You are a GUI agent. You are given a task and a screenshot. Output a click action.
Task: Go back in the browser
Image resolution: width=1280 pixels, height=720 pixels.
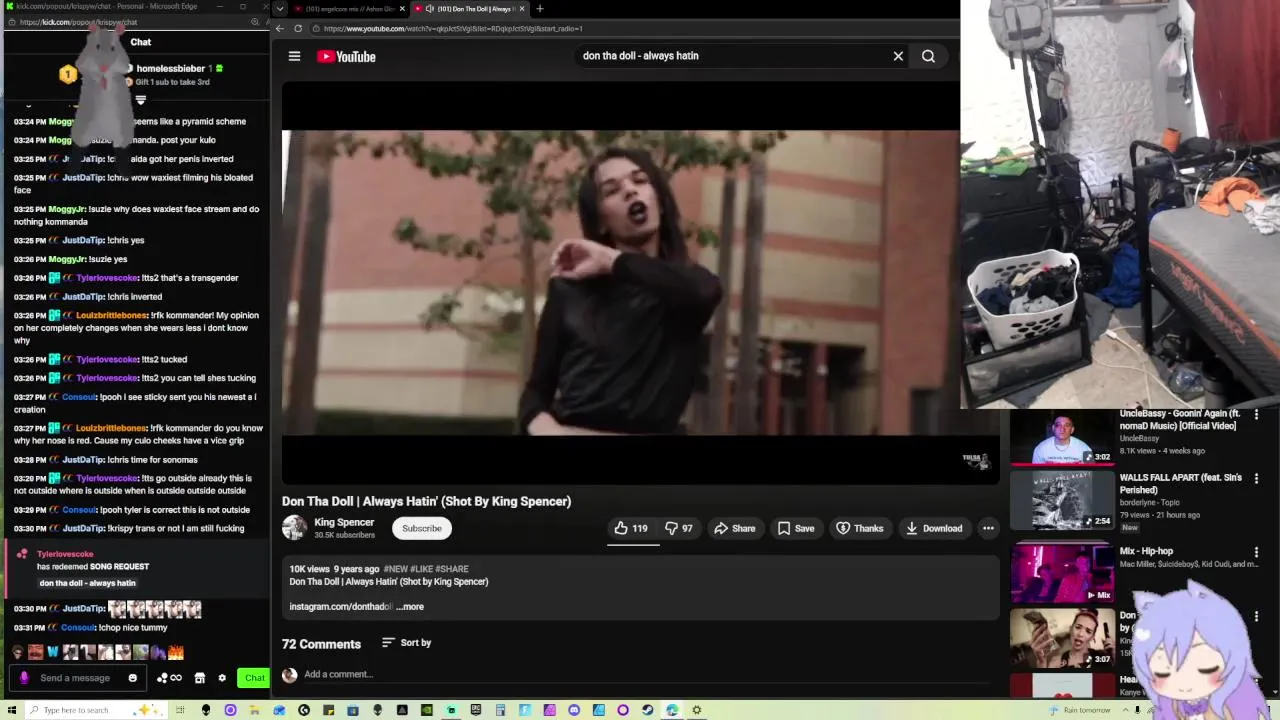click(280, 29)
